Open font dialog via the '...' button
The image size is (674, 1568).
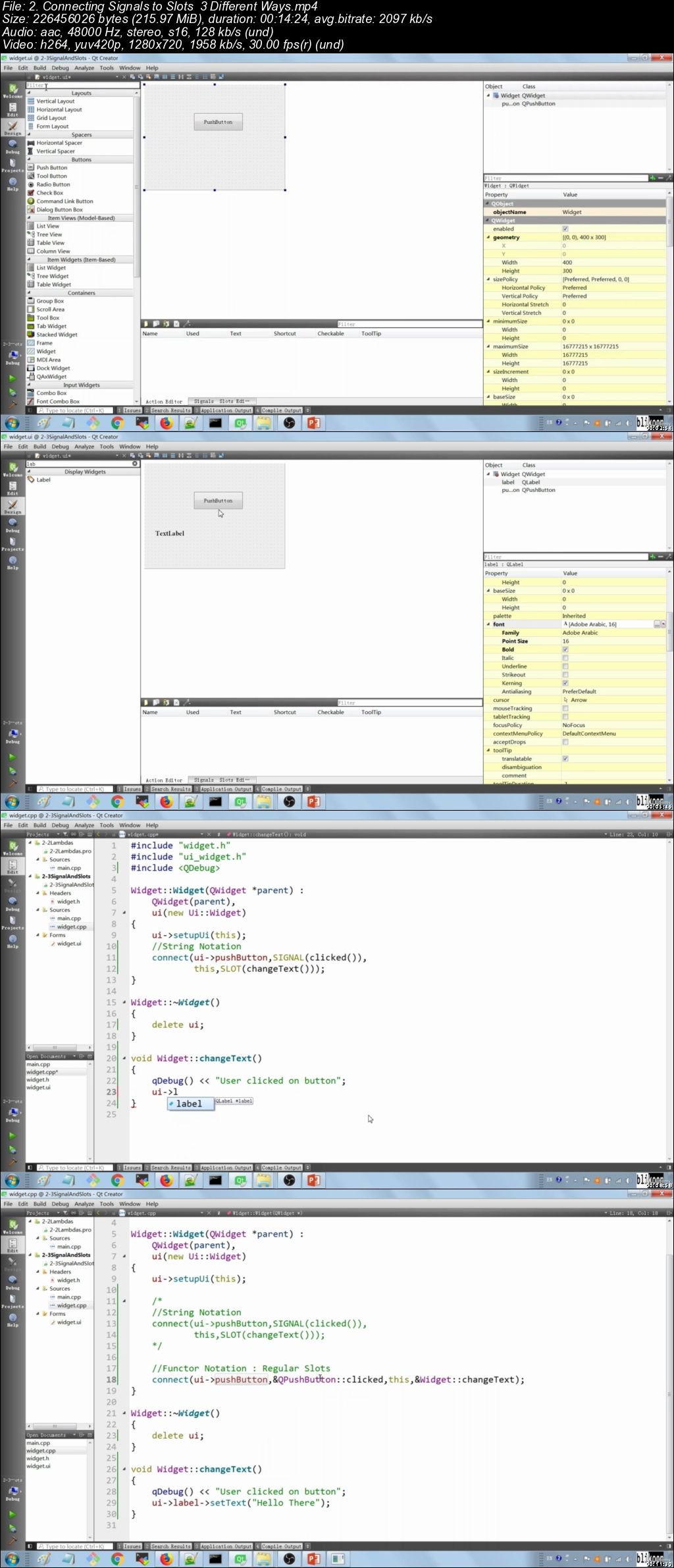coord(657,624)
